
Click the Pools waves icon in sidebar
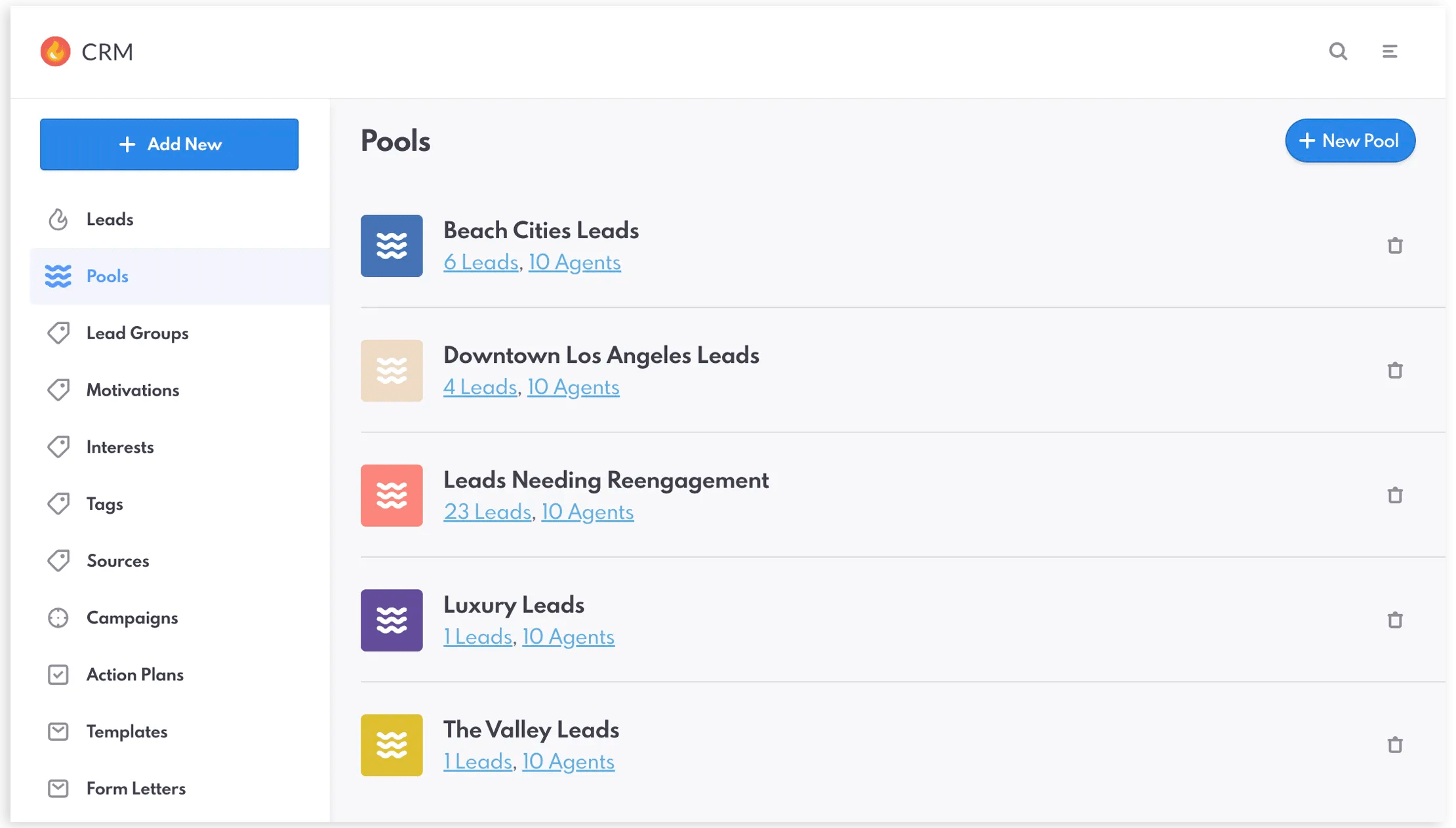(x=59, y=276)
